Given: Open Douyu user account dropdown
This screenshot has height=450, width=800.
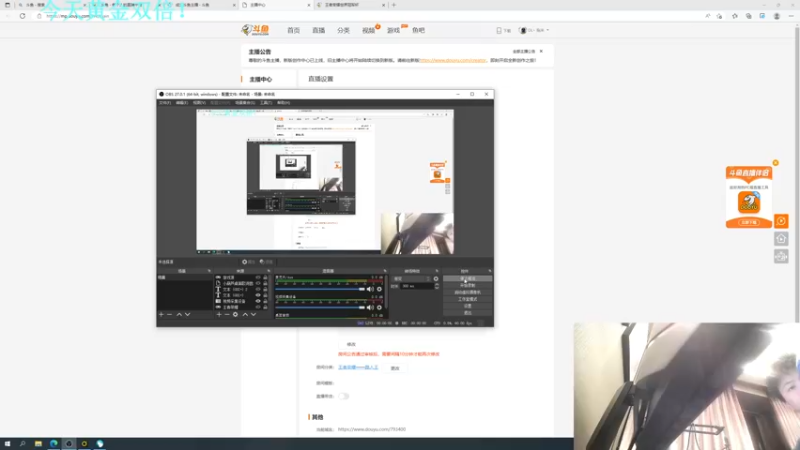Looking at the screenshot, I should coord(534,31).
